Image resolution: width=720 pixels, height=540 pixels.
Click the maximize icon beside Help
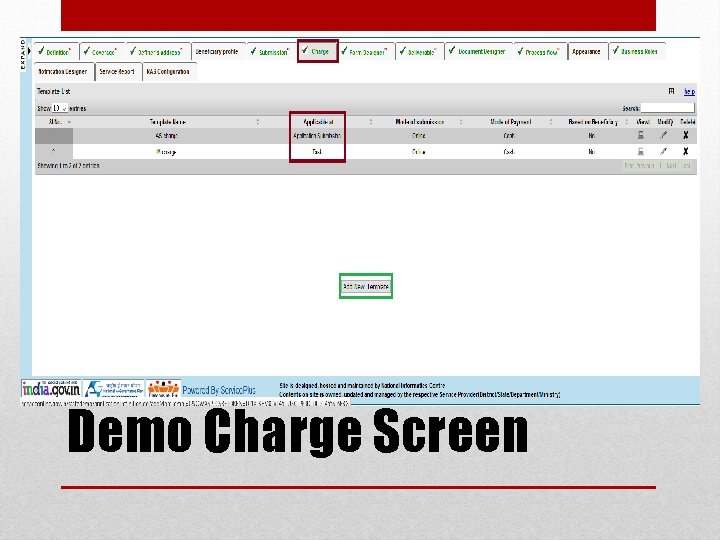[671, 91]
